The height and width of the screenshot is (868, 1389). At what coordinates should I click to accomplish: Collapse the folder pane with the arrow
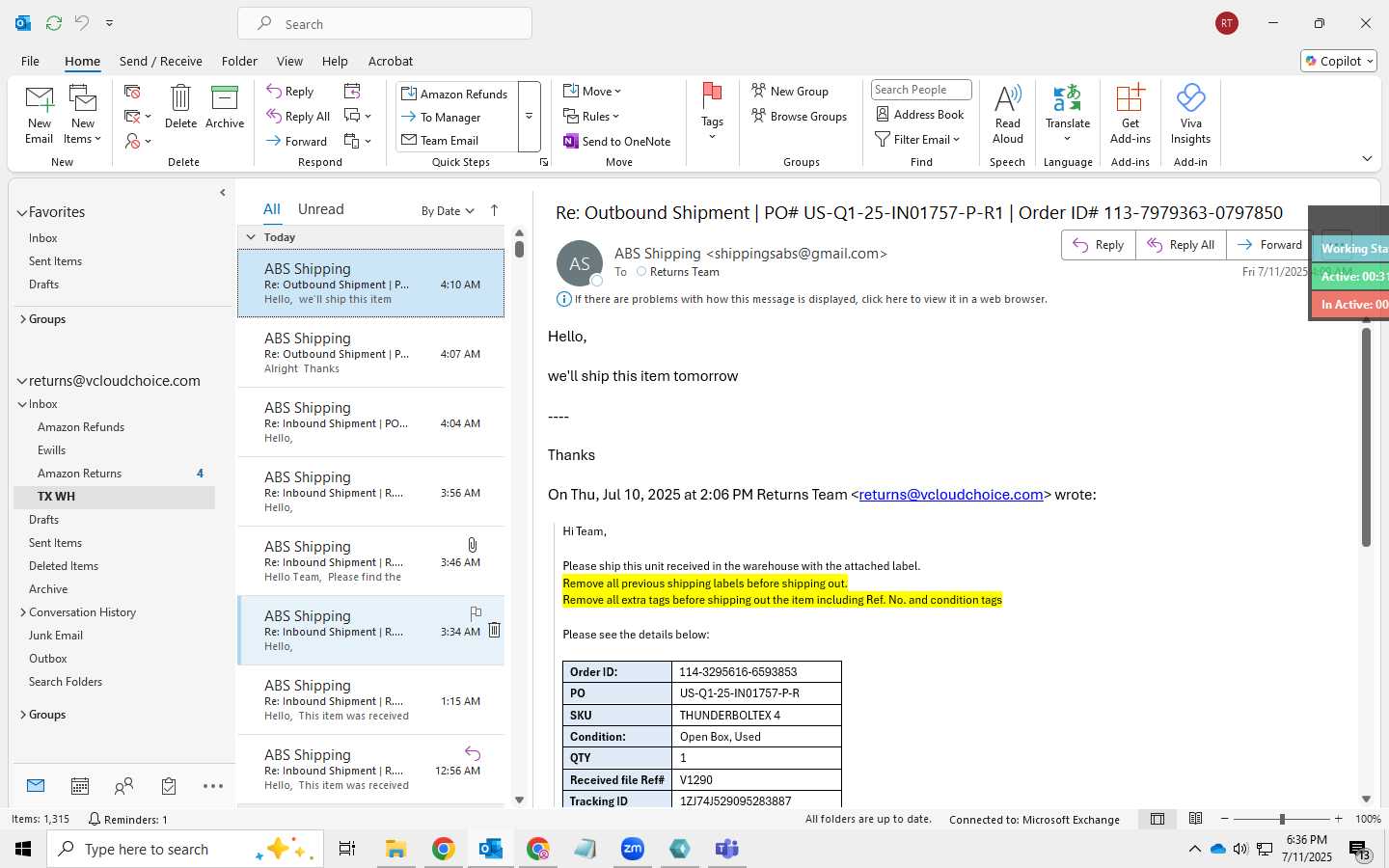(223, 192)
